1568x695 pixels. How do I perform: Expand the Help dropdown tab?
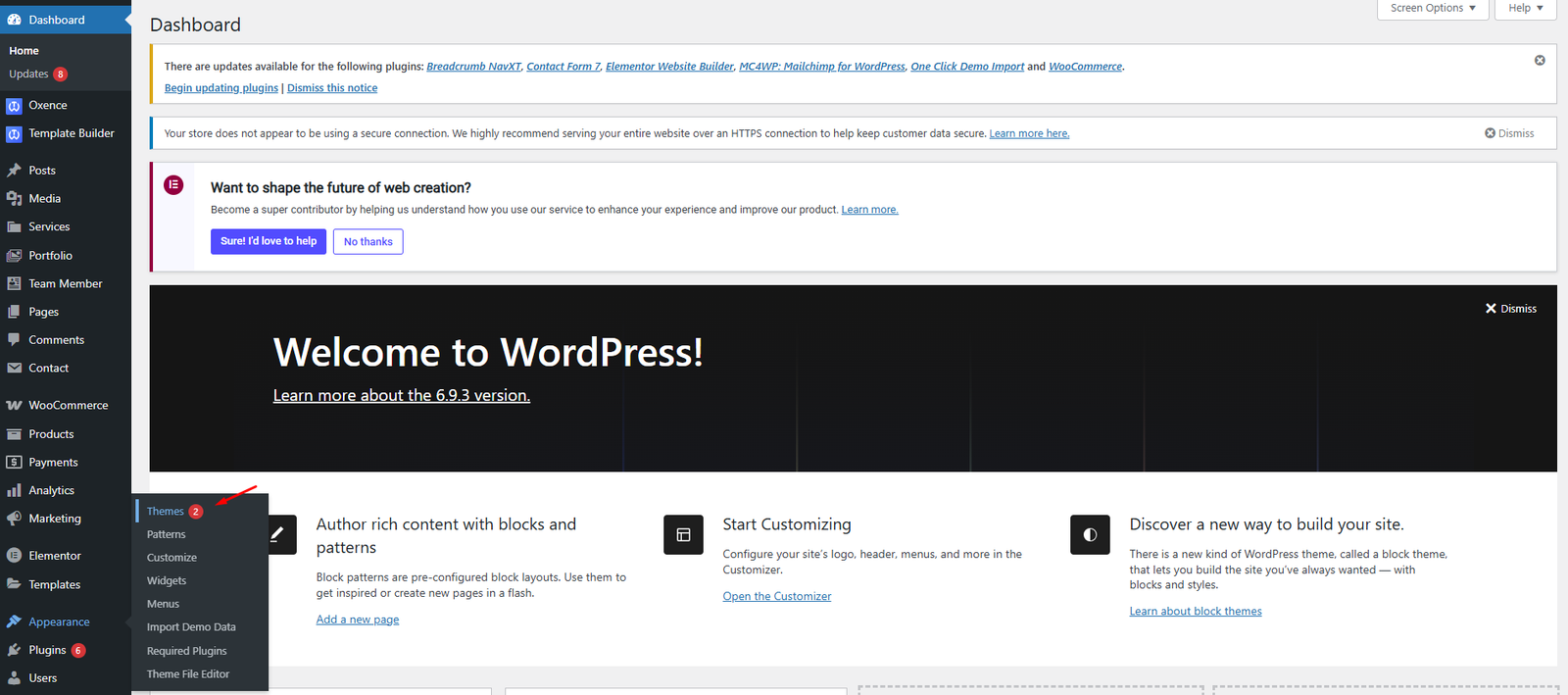tap(1525, 8)
